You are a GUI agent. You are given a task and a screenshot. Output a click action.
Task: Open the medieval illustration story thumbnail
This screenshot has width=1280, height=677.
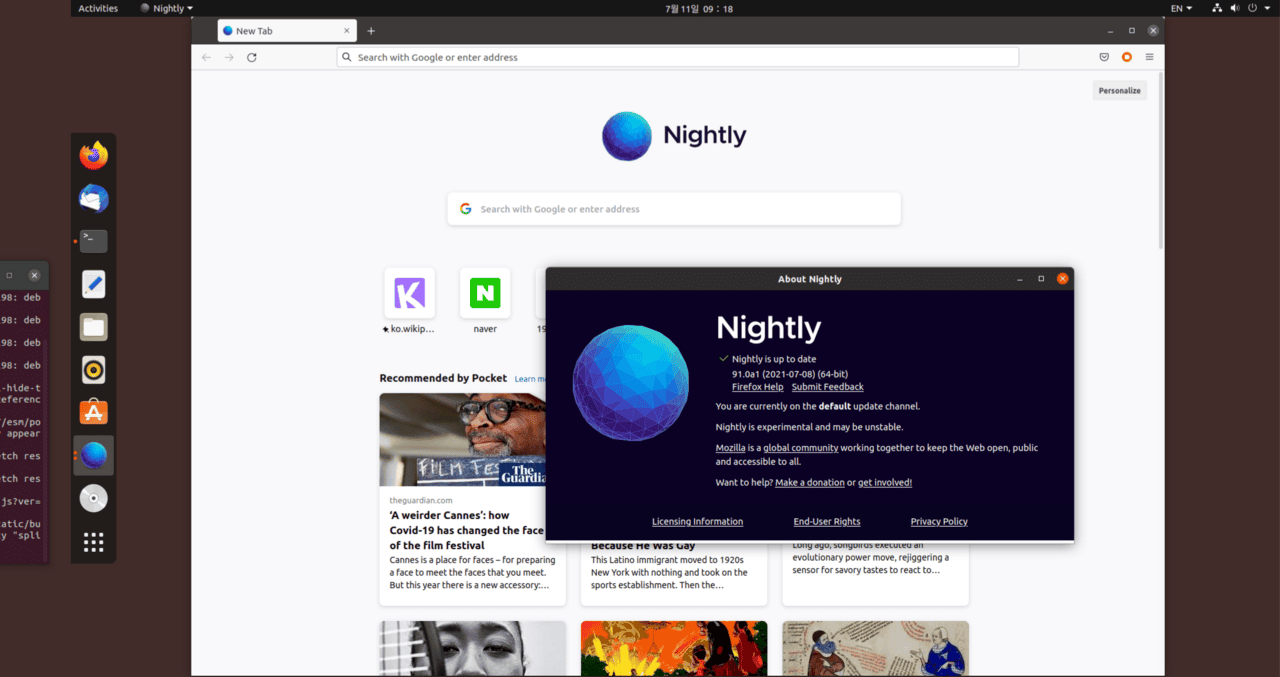pyautogui.click(x=875, y=649)
